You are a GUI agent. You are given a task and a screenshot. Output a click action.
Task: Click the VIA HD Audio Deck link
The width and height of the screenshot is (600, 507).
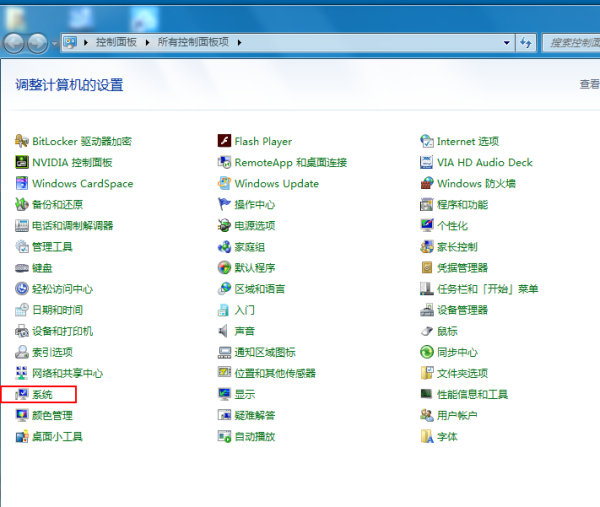pyautogui.click(x=485, y=162)
